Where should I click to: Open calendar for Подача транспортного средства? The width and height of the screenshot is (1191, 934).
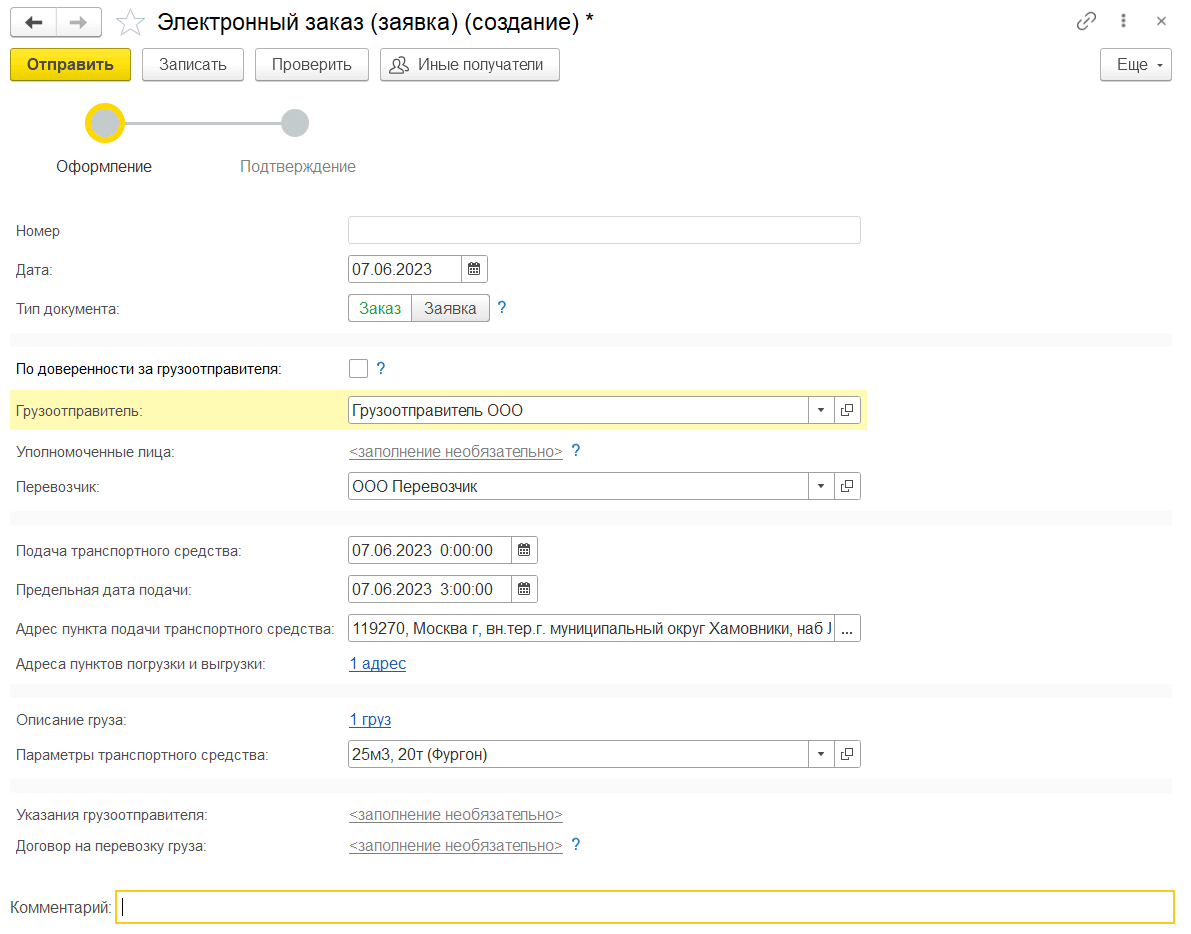tap(524, 550)
